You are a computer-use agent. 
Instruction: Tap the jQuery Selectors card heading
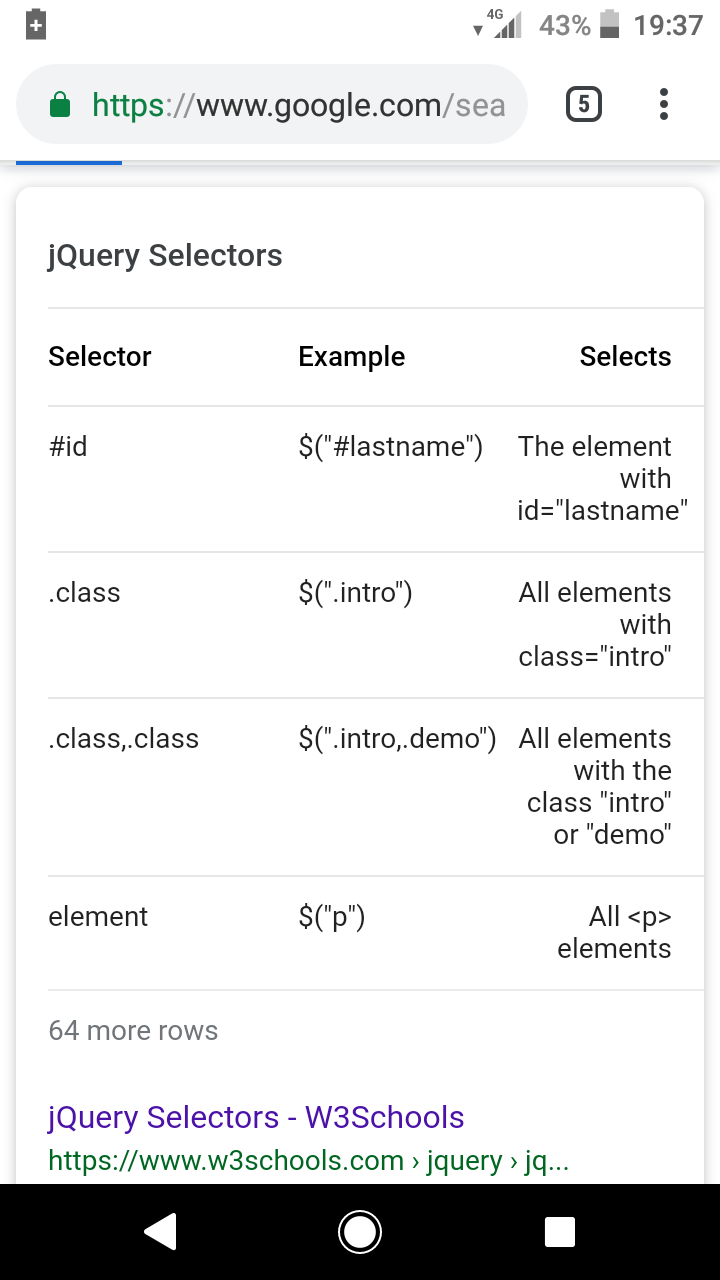coord(165,255)
